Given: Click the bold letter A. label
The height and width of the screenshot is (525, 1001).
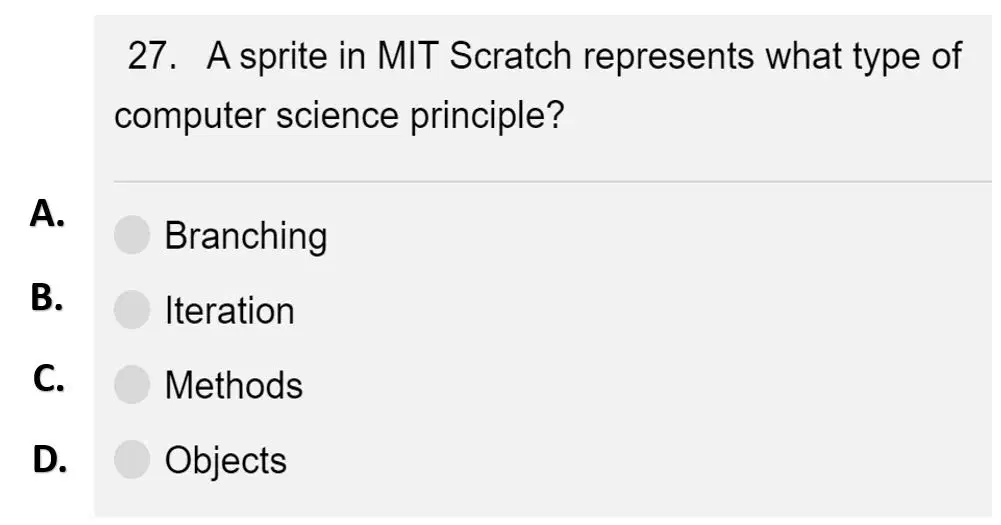Looking at the screenshot, I should tap(47, 213).
